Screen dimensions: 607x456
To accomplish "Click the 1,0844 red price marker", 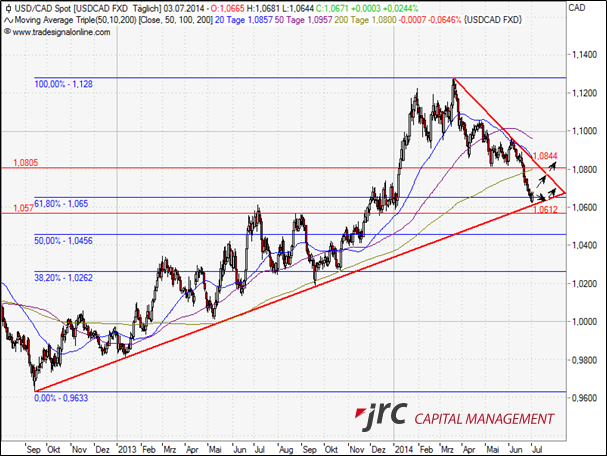I will 545,156.
